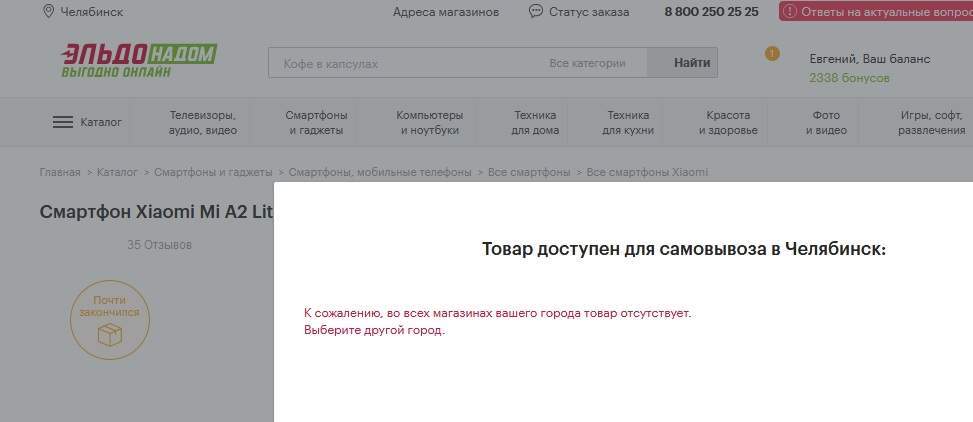Go to Смартфоны, мобильные телефоны breadcrumb

[x=380, y=173]
